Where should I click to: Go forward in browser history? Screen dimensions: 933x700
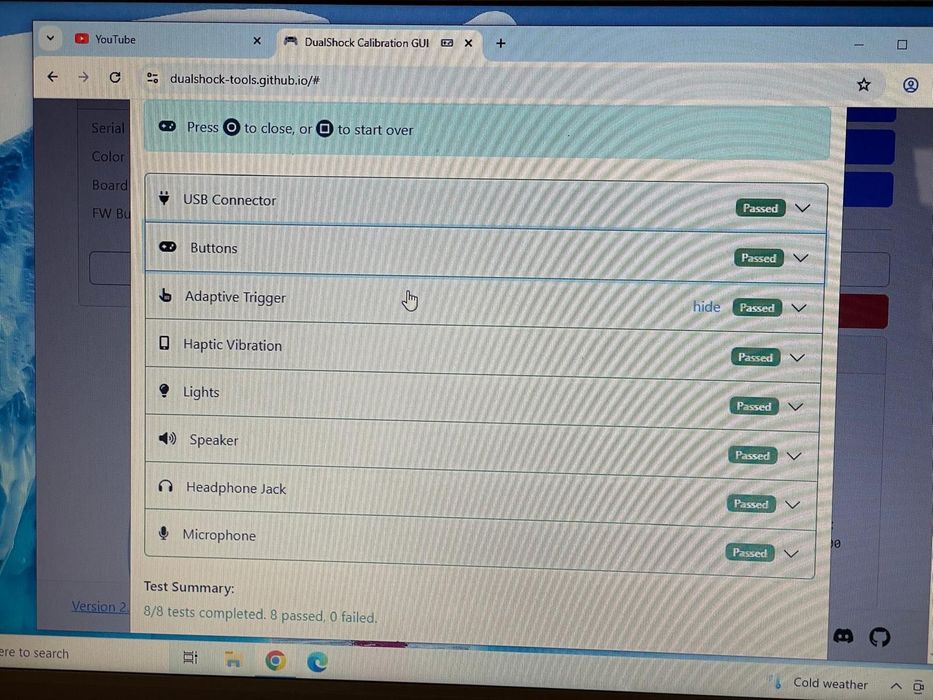point(83,77)
